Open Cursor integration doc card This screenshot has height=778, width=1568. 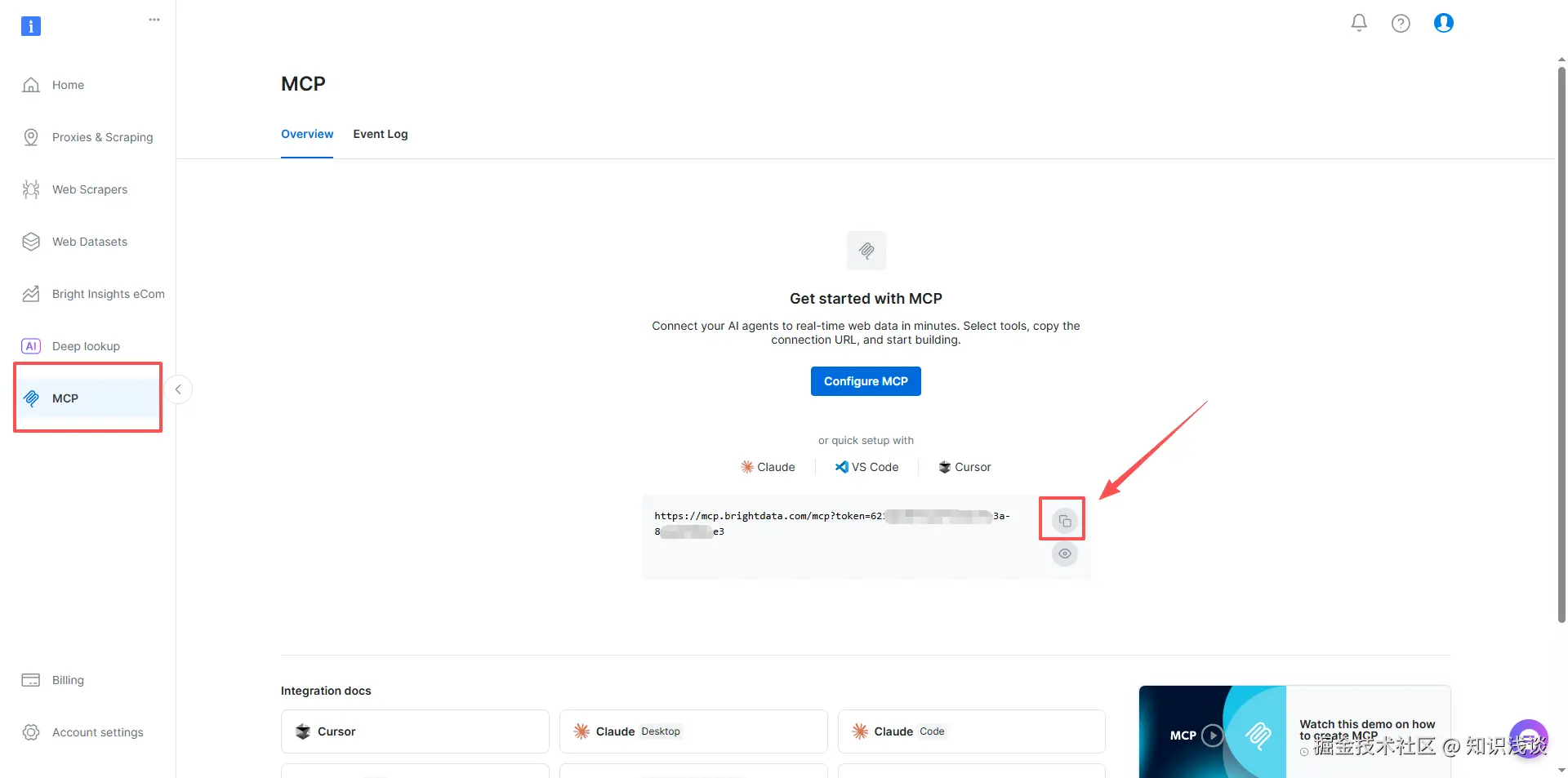(415, 731)
